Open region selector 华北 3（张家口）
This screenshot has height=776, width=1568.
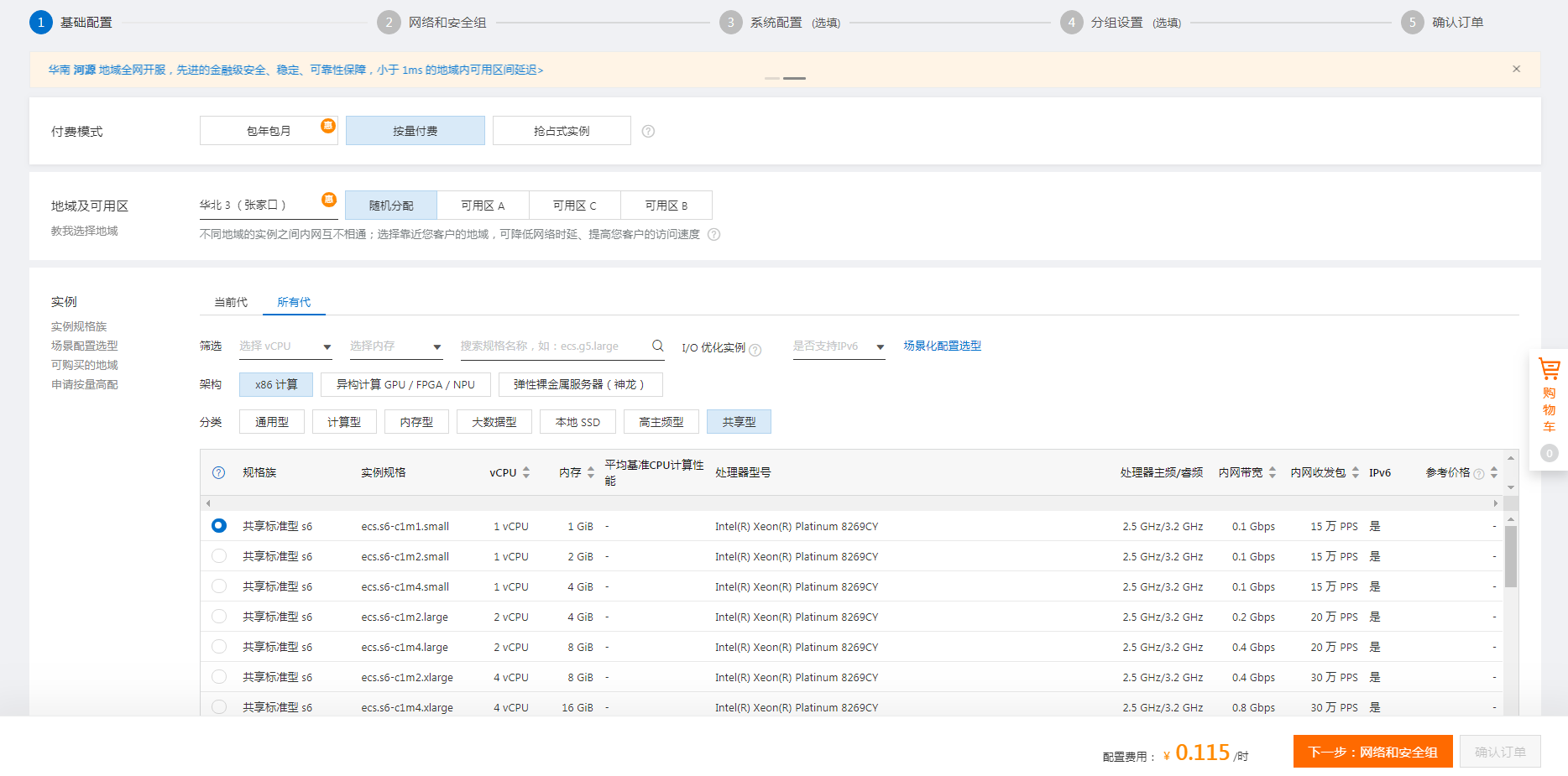coord(269,206)
